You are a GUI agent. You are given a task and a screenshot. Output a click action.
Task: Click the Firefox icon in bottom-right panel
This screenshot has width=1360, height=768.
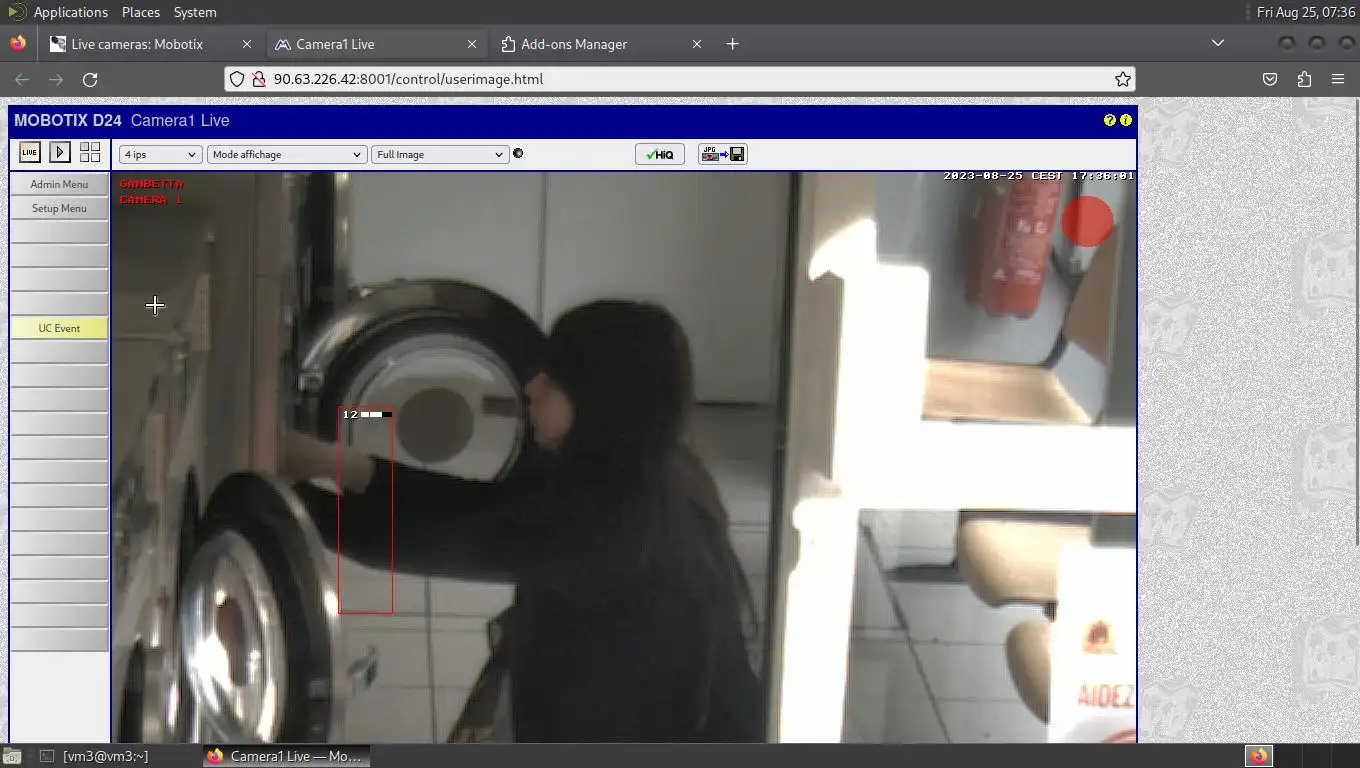coord(1259,756)
